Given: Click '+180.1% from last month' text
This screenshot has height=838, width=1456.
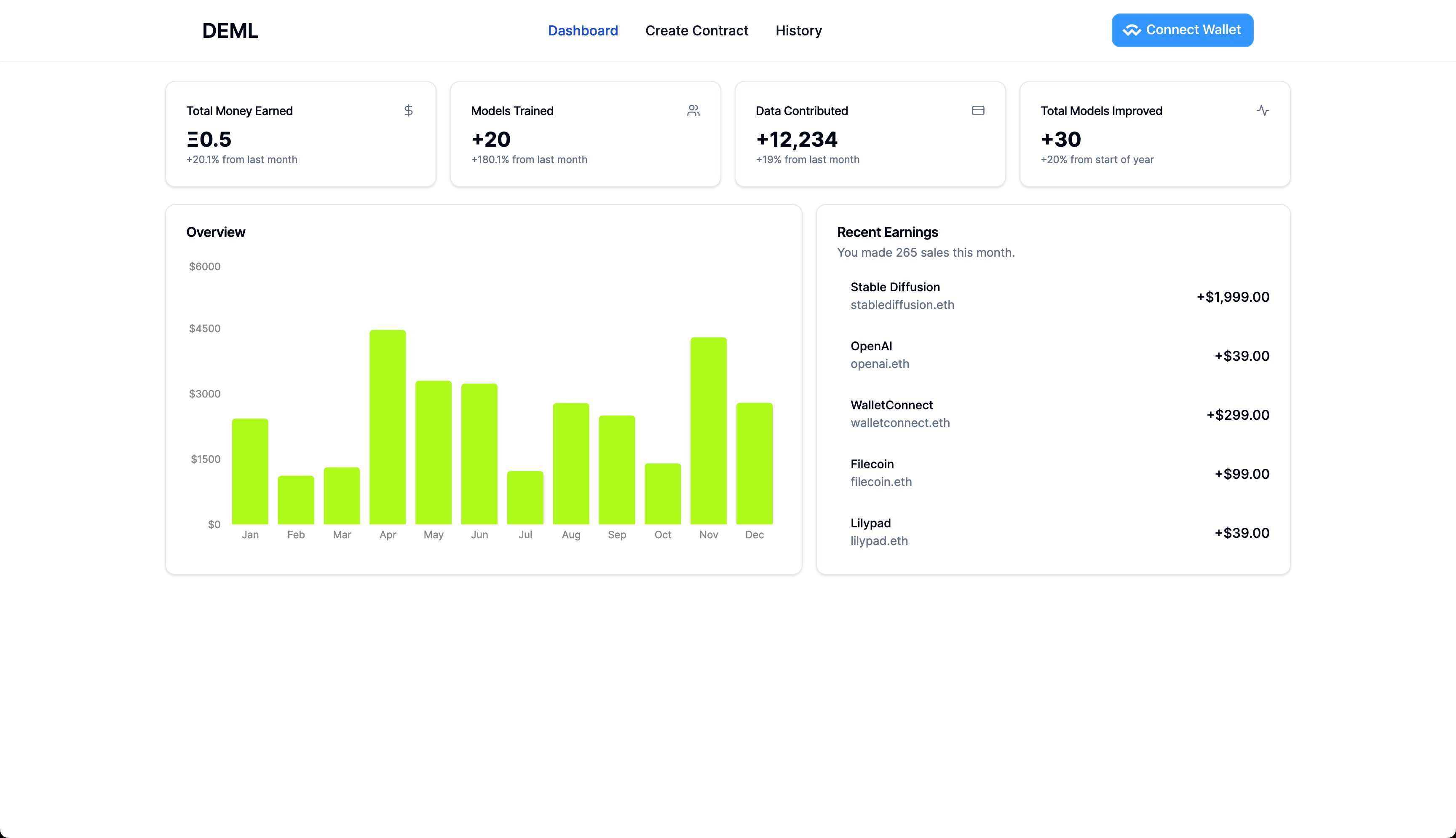Looking at the screenshot, I should pos(529,159).
